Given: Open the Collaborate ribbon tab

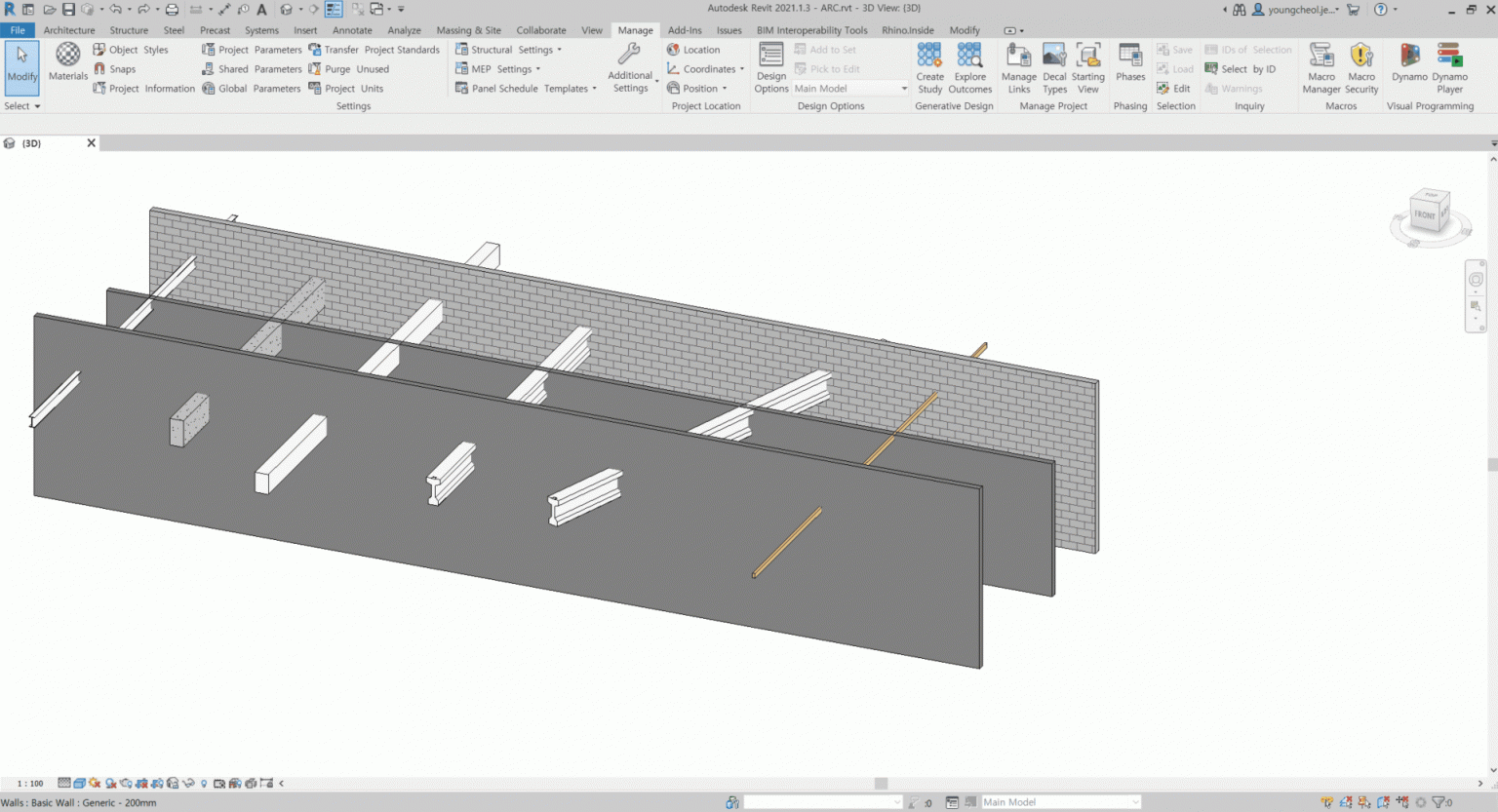Looking at the screenshot, I should 540,29.
